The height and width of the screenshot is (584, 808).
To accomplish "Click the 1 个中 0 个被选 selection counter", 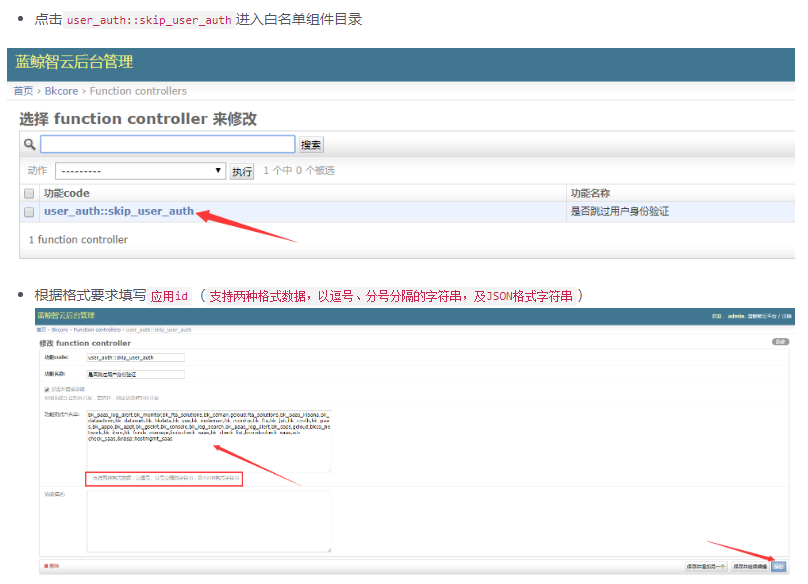I will click(299, 171).
